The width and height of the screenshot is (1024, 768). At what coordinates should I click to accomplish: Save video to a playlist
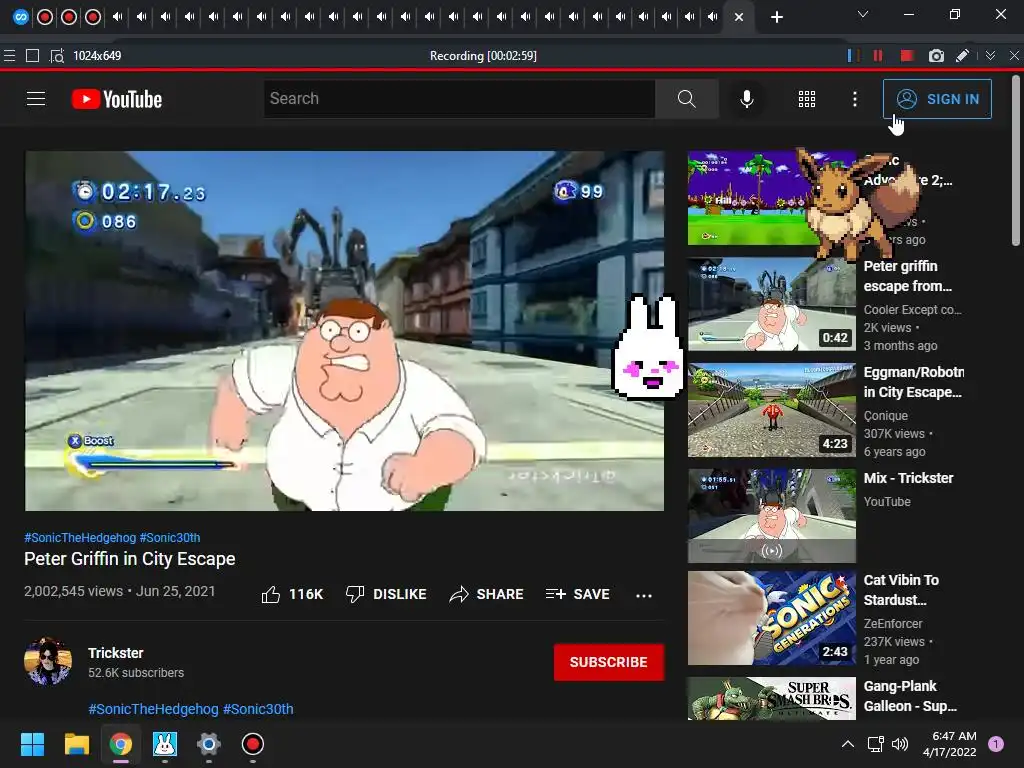(577, 594)
